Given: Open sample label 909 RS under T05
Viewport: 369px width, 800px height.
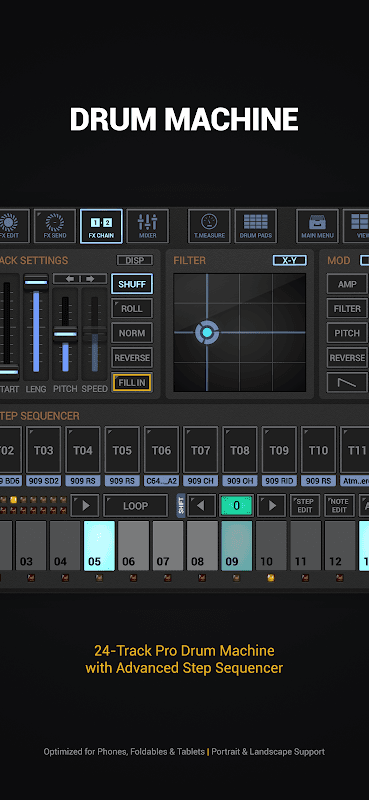Looking at the screenshot, I should 122,481.
